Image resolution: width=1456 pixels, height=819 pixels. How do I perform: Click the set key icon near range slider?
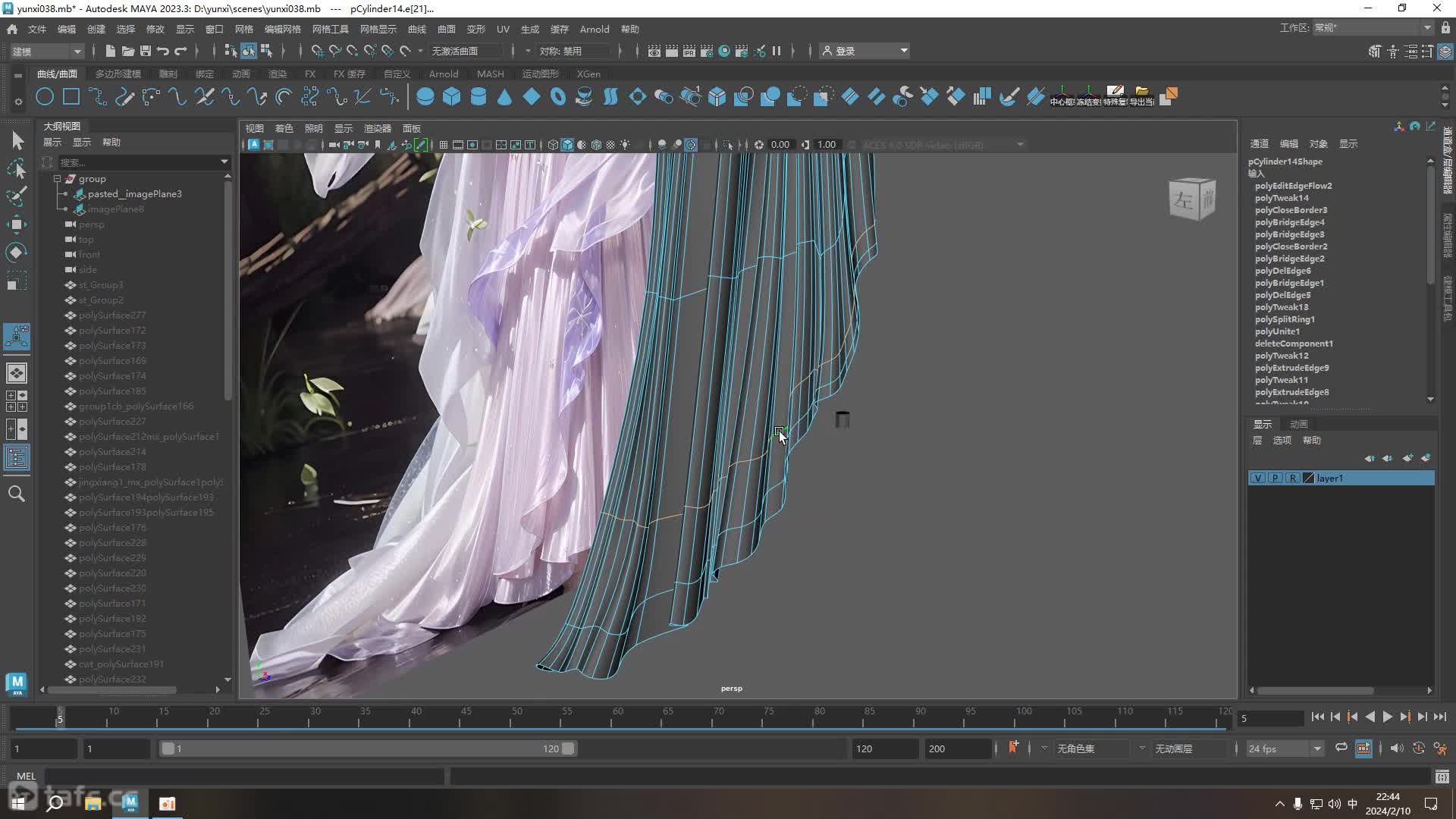[x=1013, y=748]
